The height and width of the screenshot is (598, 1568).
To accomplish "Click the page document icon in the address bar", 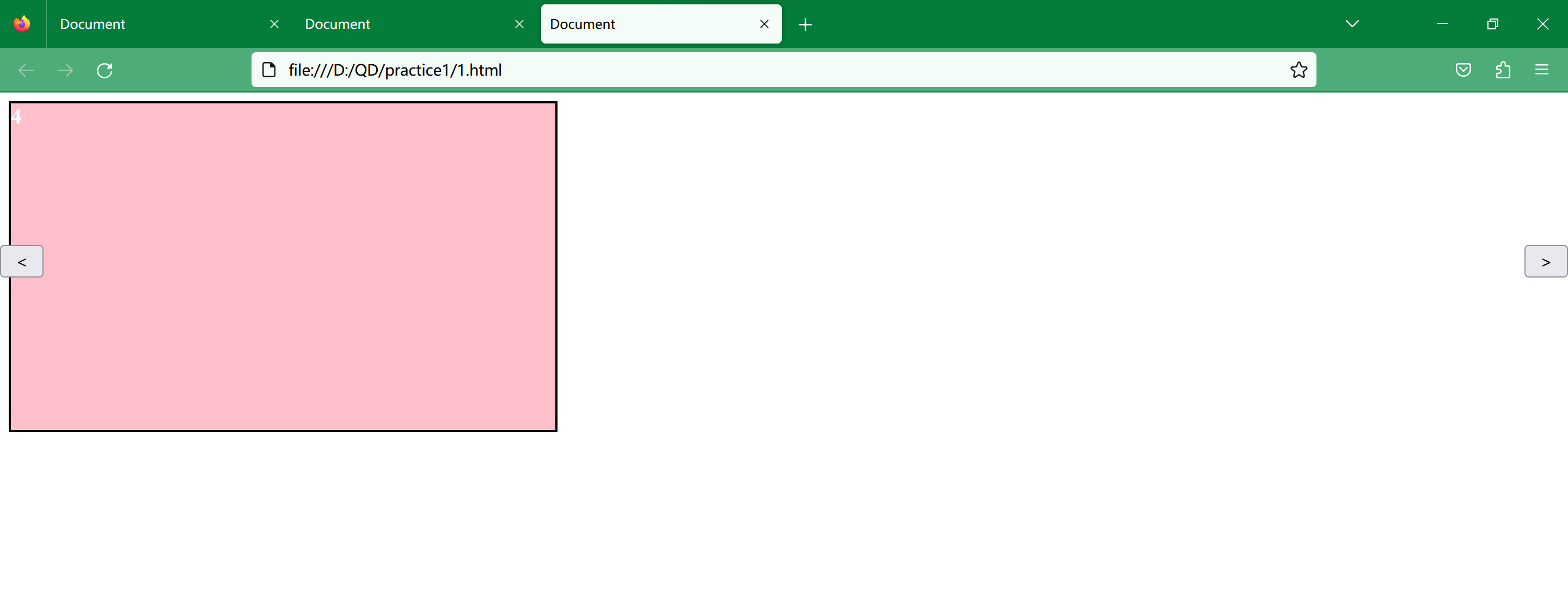I will coord(268,70).
